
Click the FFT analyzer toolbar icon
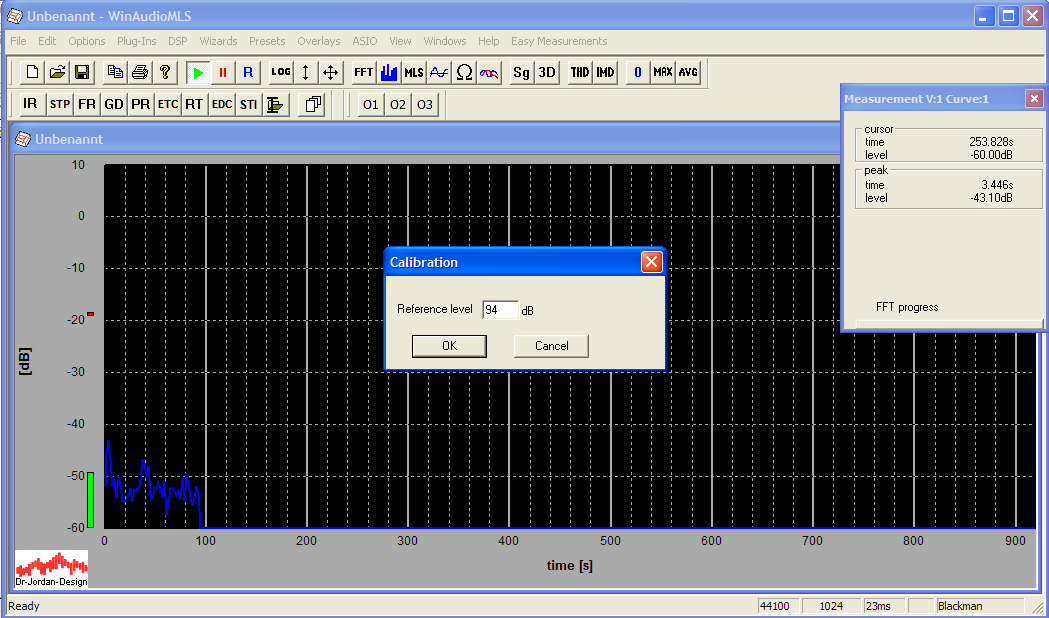[363, 73]
